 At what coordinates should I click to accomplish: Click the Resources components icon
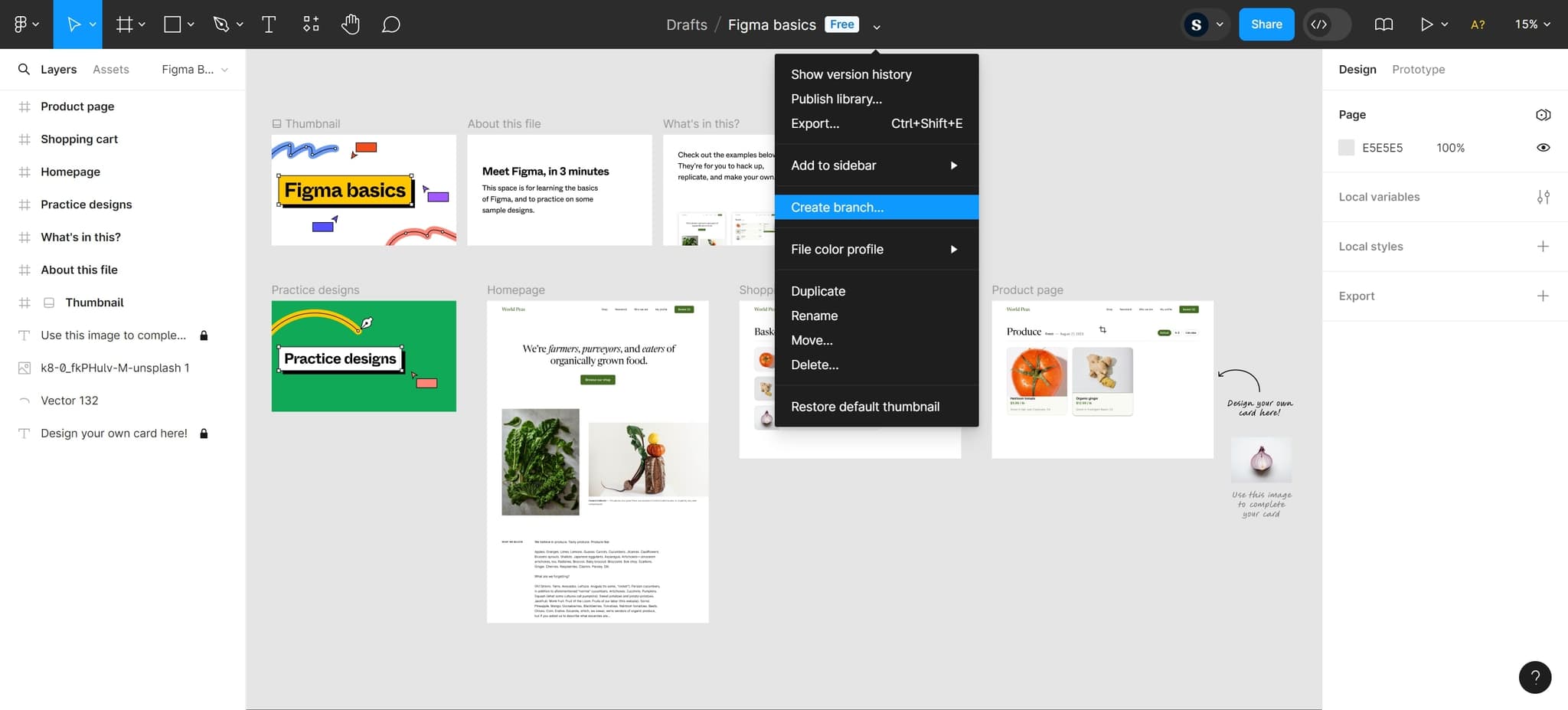tap(311, 25)
